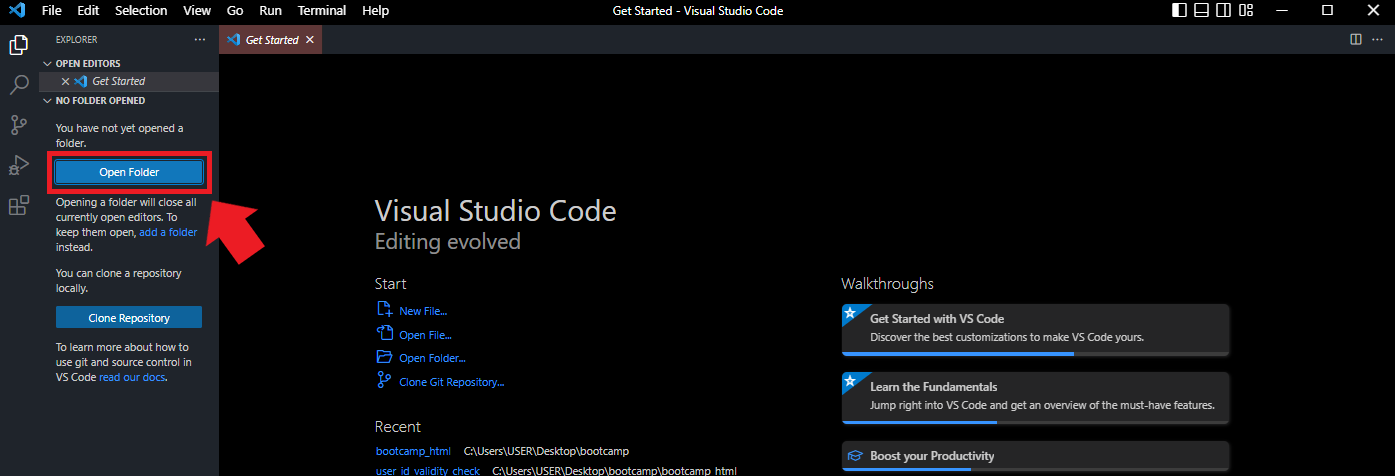Click star badge on Get Started with VS Code
1395x476 pixels.
pos(849,313)
